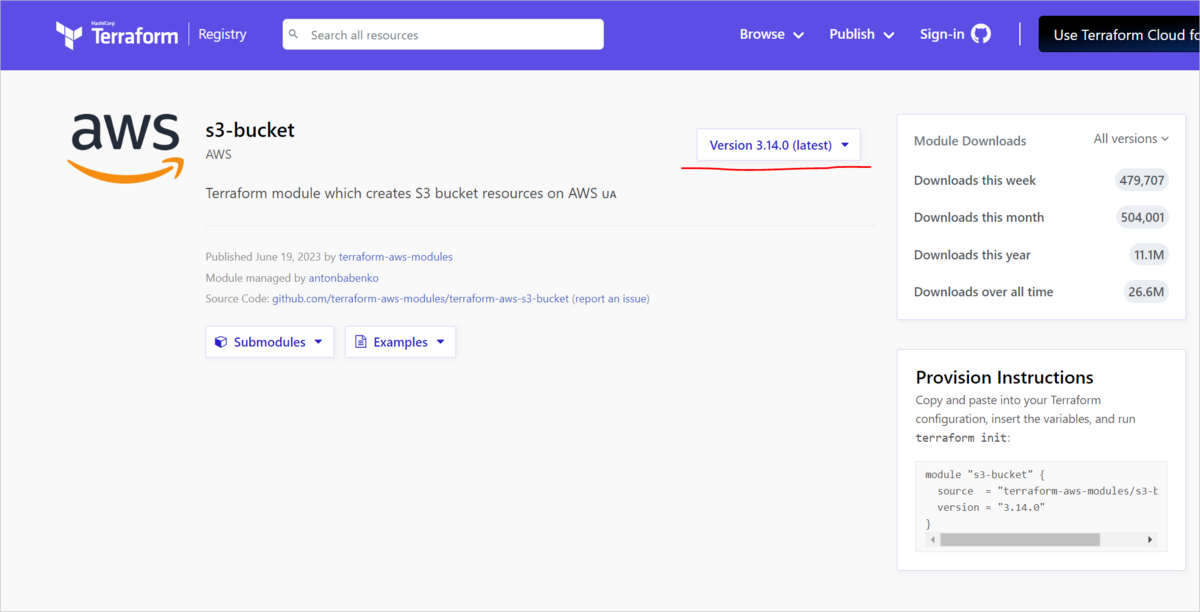Click the code scrollbar left arrow

point(932,540)
